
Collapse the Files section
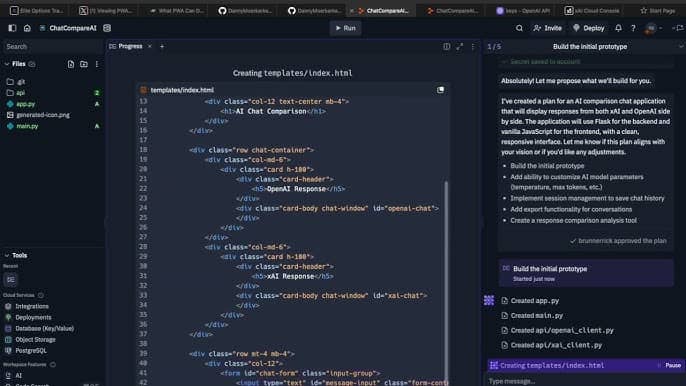tap(7, 64)
